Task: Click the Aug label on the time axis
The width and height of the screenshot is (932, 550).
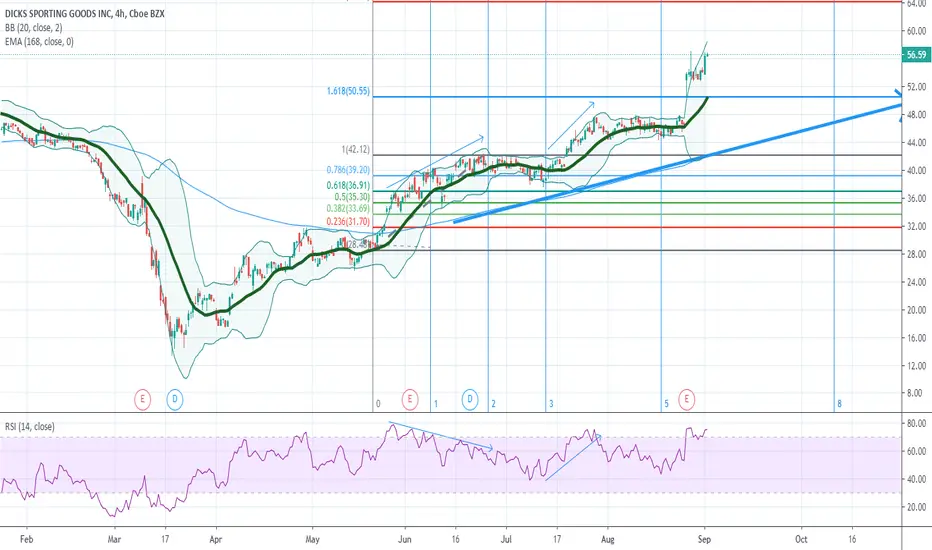Action: [x=607, y=539]
